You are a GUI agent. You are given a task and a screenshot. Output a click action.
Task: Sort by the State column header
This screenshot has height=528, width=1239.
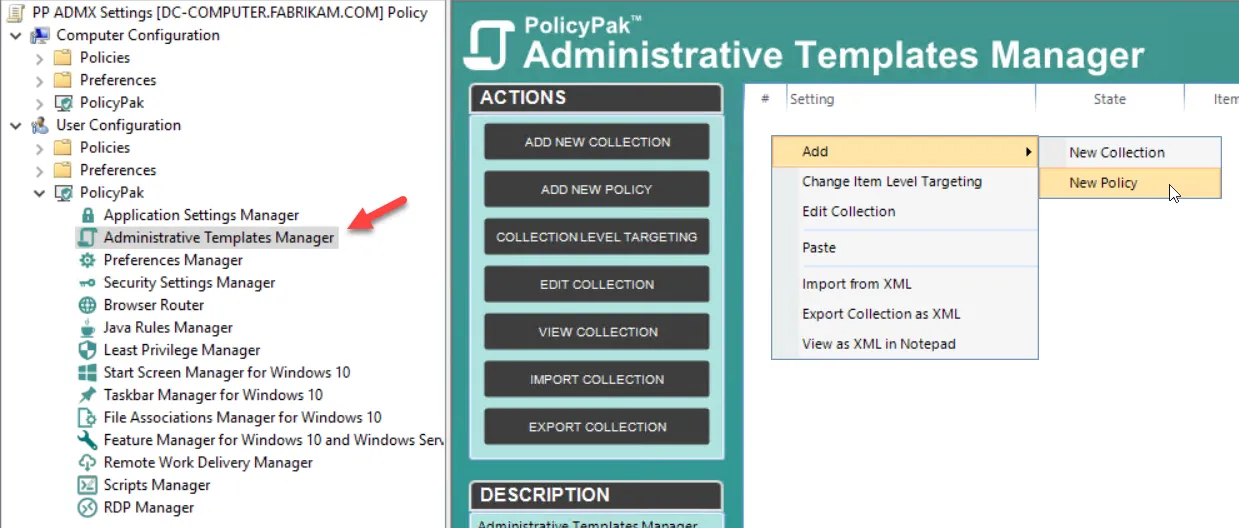[x=1110, y=99]
